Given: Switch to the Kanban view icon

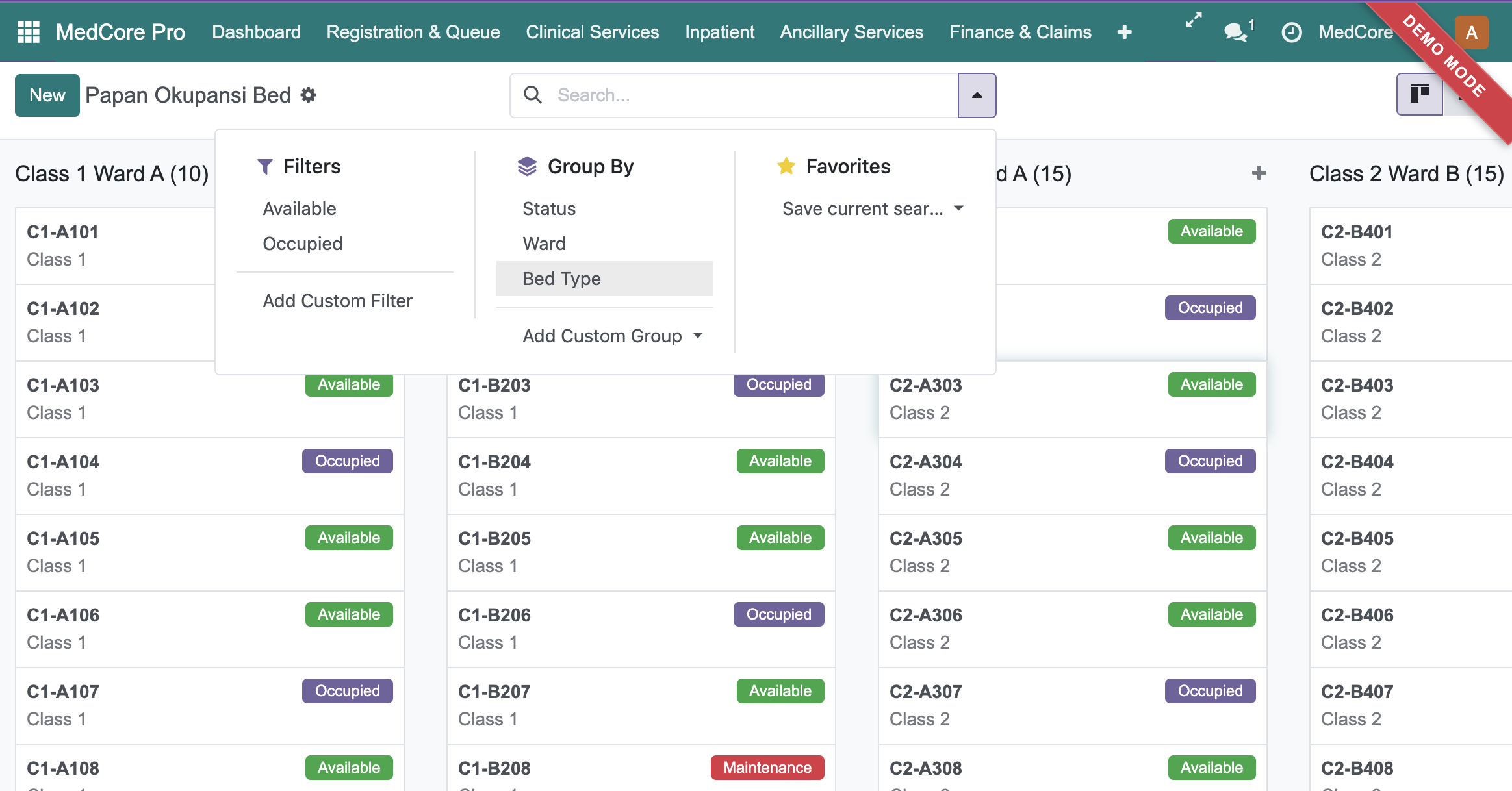Looking at the screenshot, I should coord(1420,95).
